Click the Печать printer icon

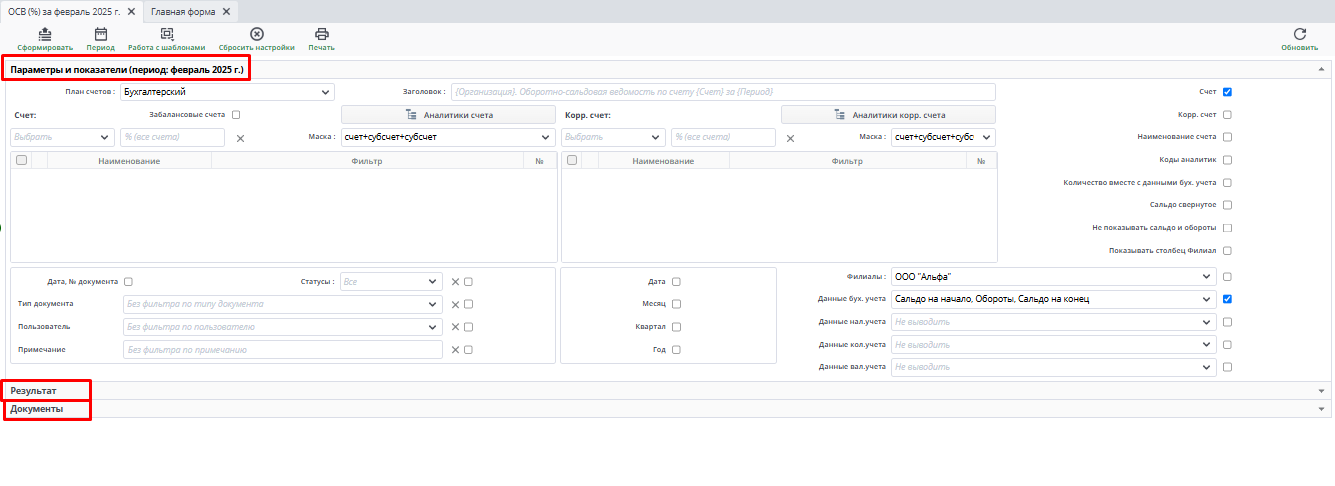[321, 34]
